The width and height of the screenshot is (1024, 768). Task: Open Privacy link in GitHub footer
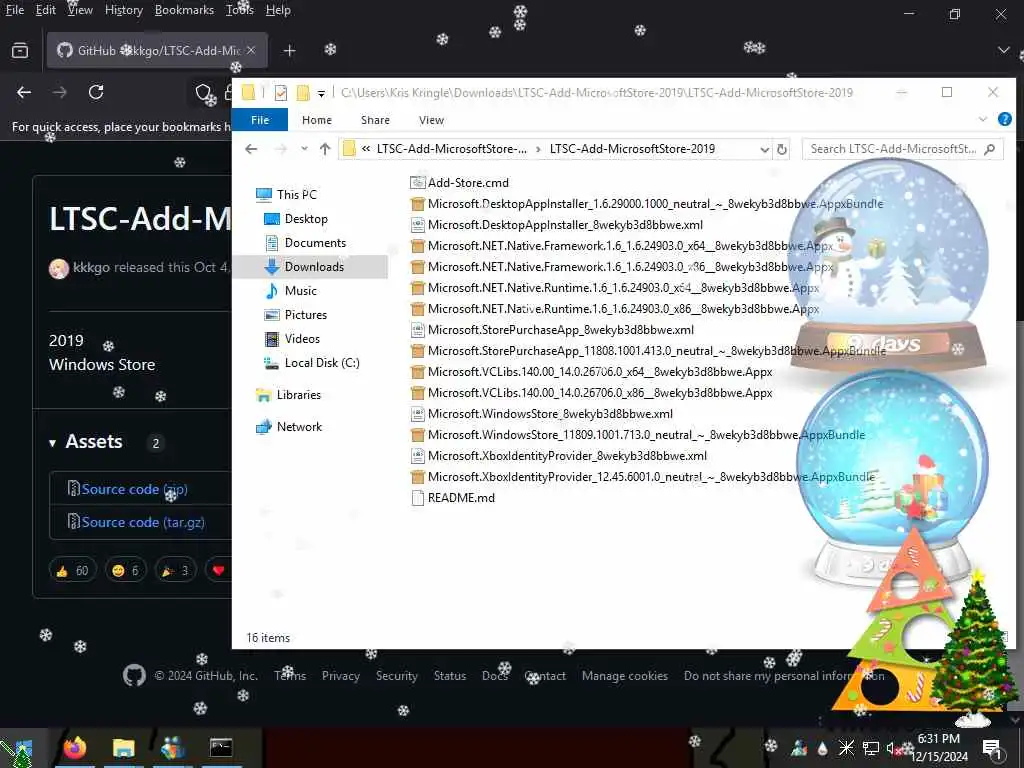point(340,676)
